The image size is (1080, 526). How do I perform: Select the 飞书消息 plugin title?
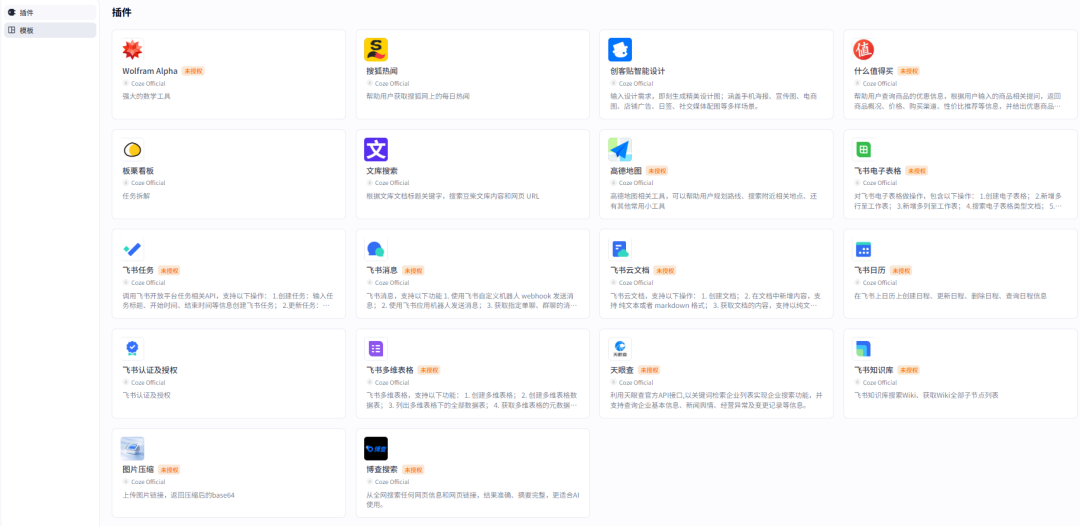click(x=382, y=271)
